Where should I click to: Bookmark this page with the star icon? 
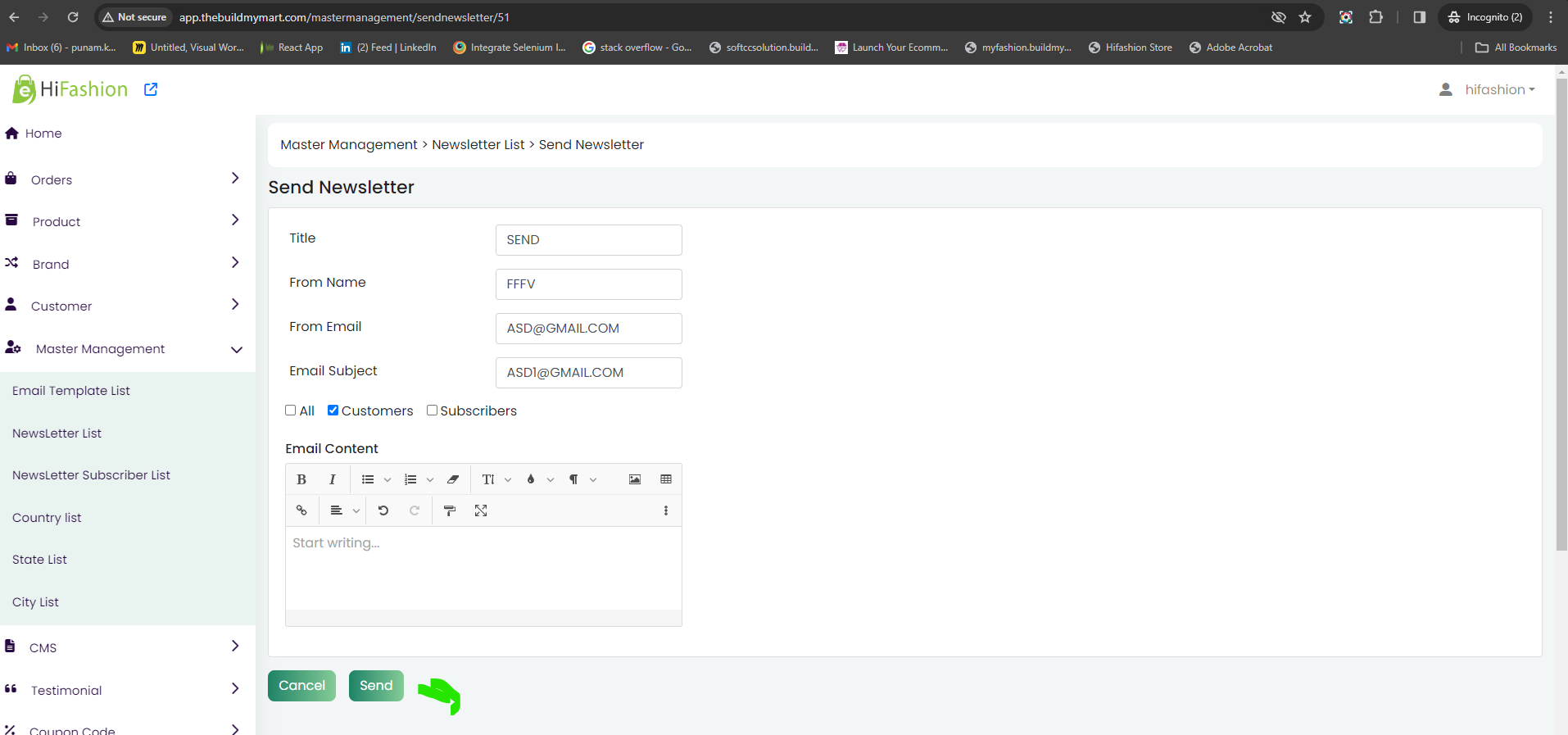tap(1305, 17)
